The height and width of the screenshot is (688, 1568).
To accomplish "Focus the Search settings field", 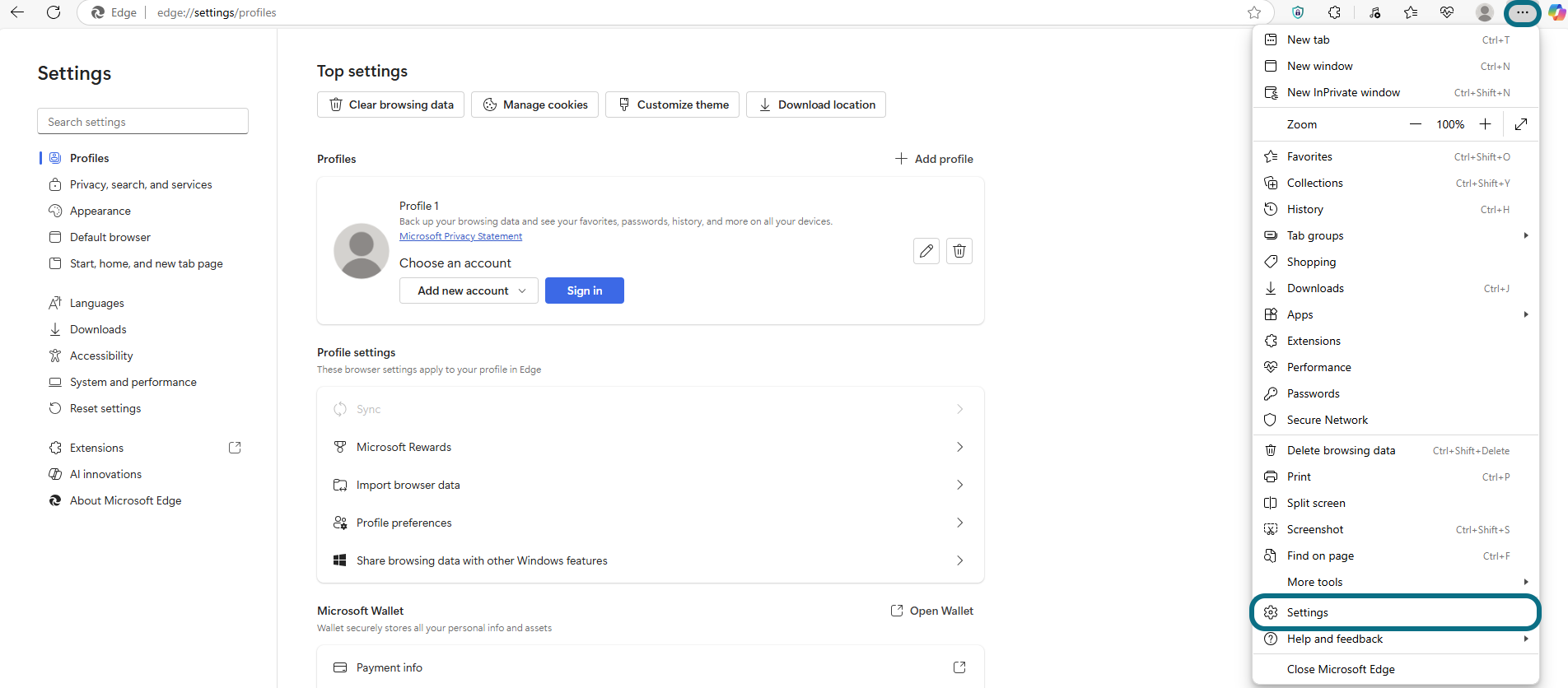I will point(142,122).
